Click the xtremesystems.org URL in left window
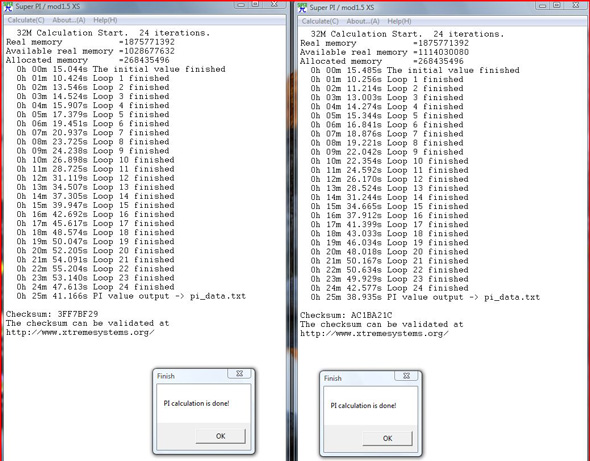The height and width of the screenshot is (461, 590). [x=80, y=332]
